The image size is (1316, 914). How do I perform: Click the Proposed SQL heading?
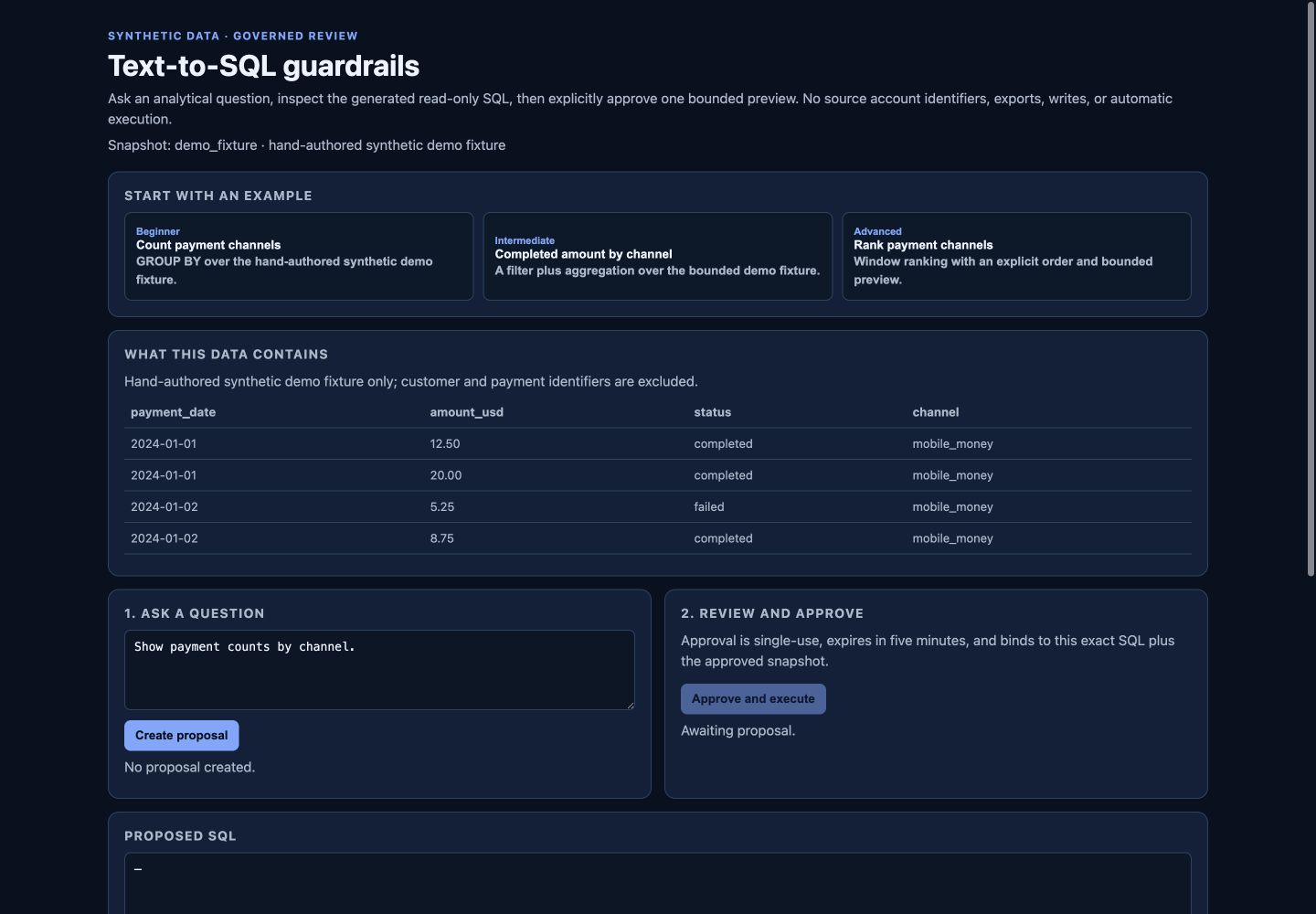[180, 836]
